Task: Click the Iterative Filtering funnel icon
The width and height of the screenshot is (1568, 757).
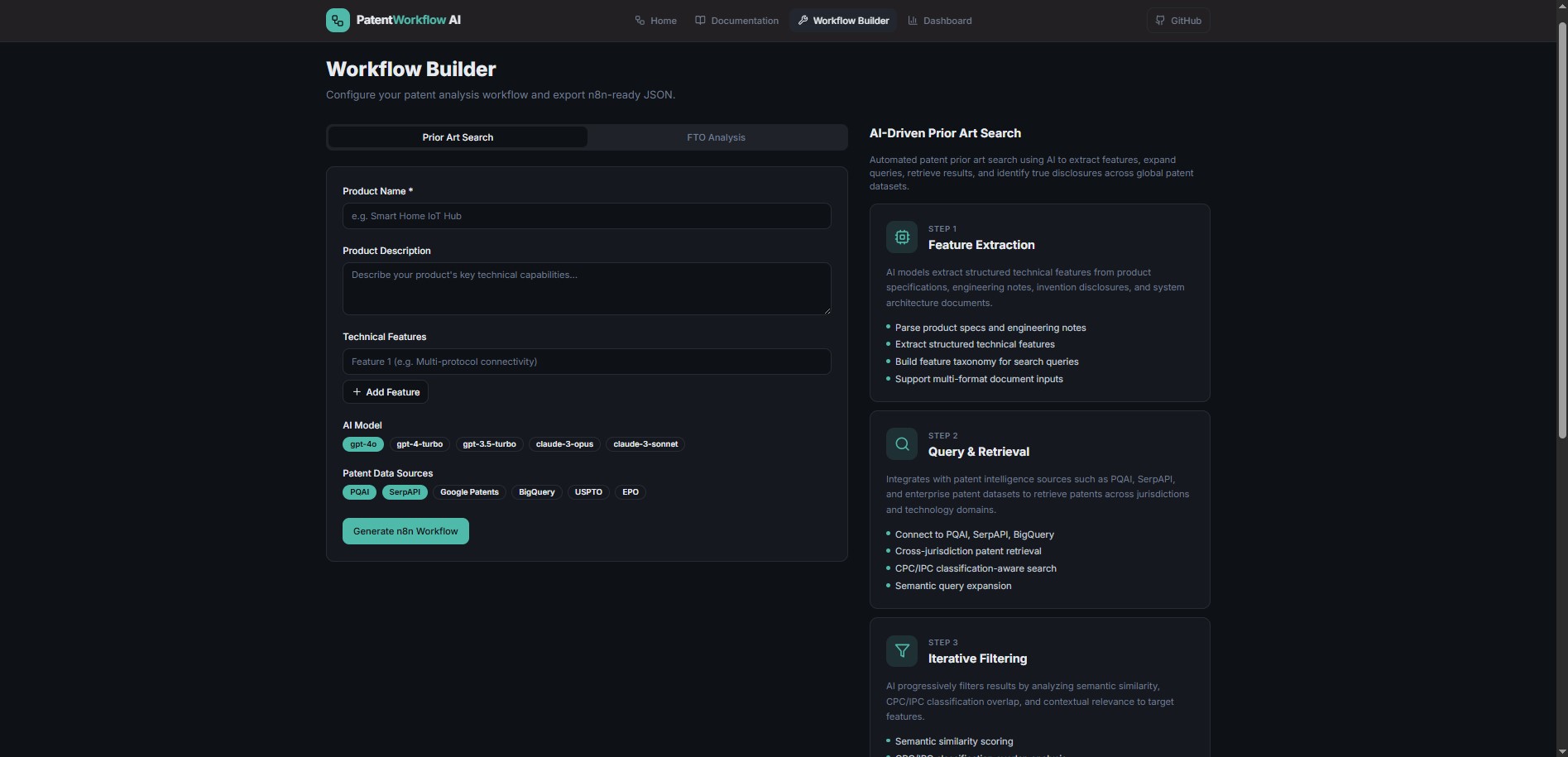Action: [x=902, y=651]
